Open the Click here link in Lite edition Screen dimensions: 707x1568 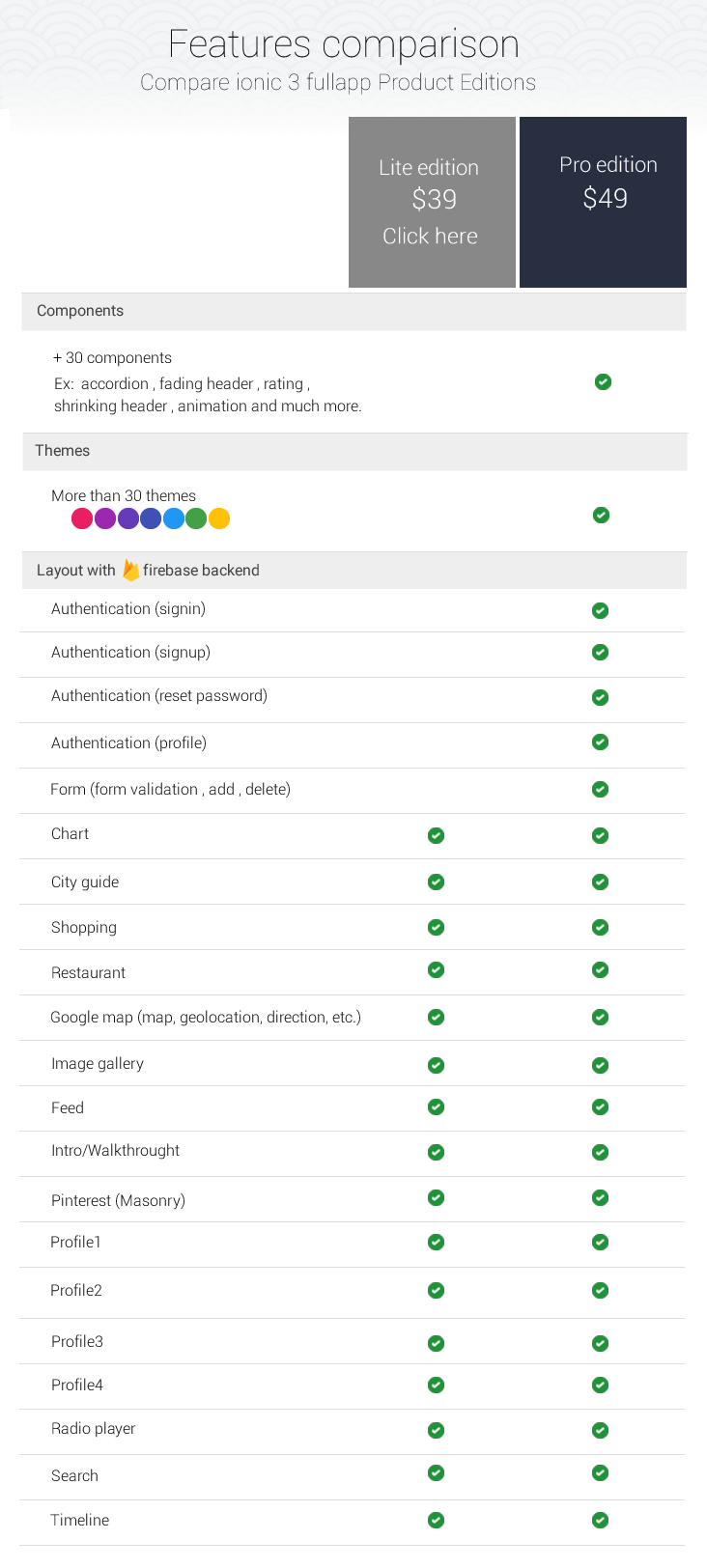tap(430, 236)
